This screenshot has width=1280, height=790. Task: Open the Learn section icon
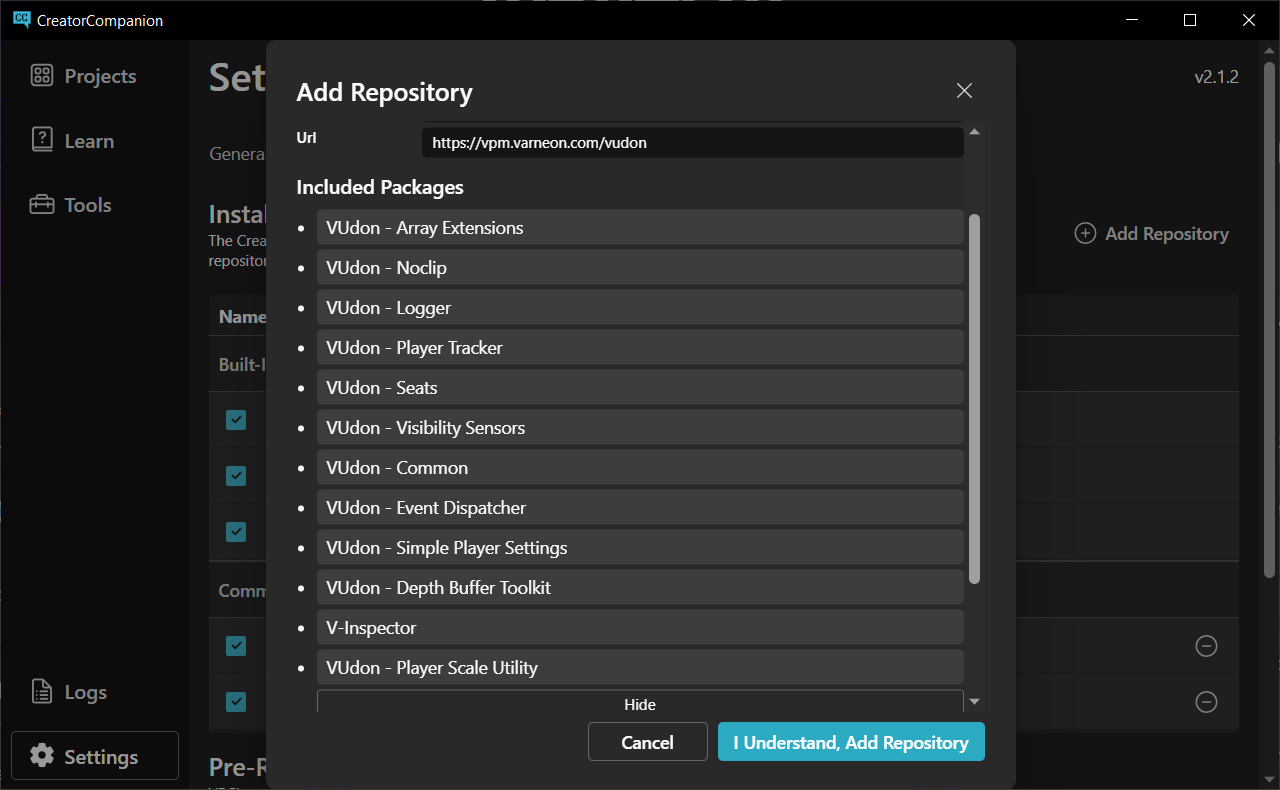click(x=41, y=140)
